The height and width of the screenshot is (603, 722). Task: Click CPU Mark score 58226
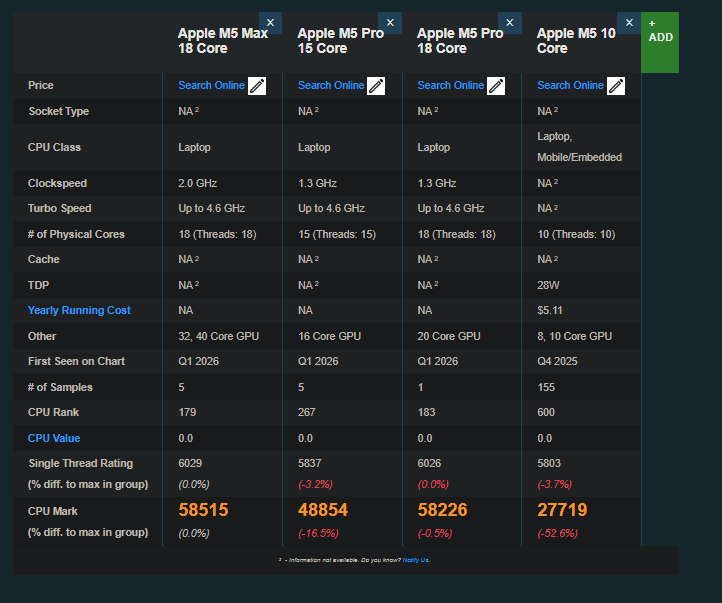442,510
